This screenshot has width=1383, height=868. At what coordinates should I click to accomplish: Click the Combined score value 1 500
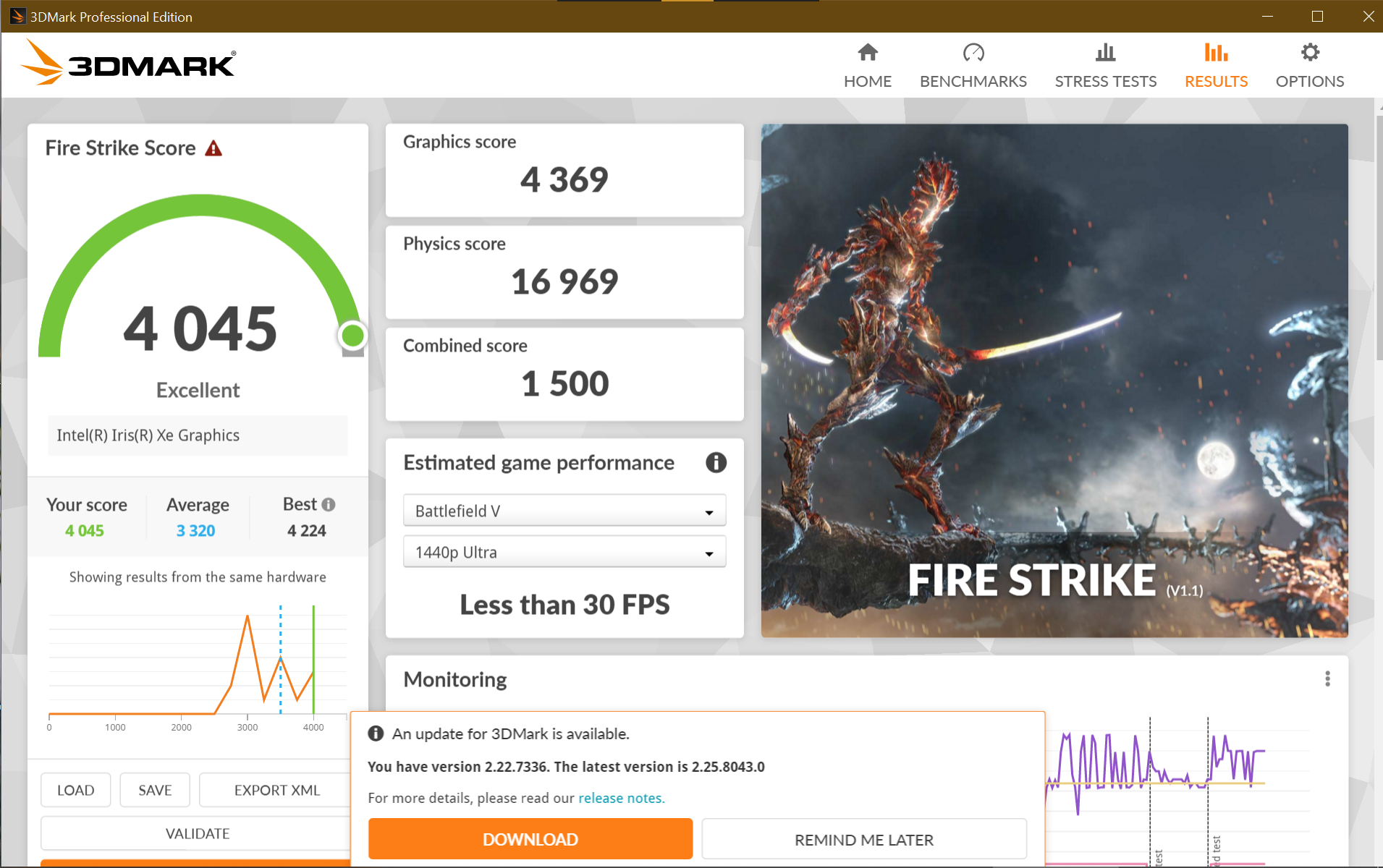point(564,383)
